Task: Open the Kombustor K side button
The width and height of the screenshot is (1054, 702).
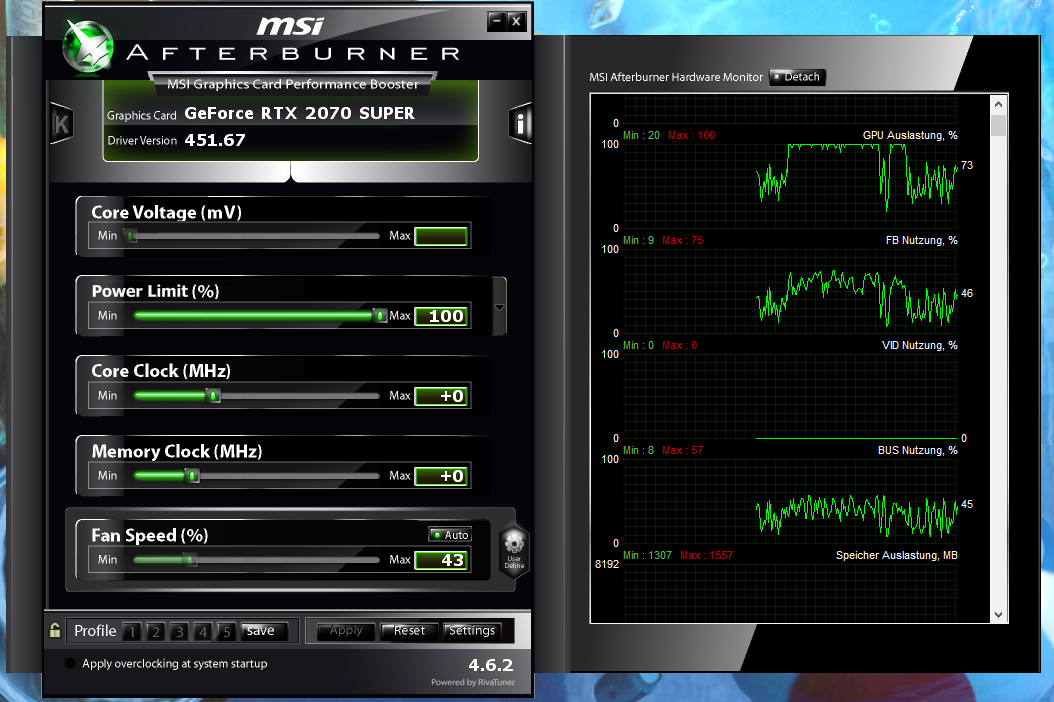Action: coord(61,124)
